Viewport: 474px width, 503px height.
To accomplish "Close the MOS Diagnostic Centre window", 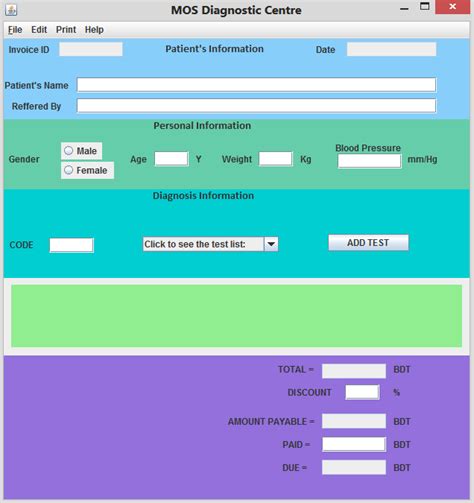I will 452,7.
